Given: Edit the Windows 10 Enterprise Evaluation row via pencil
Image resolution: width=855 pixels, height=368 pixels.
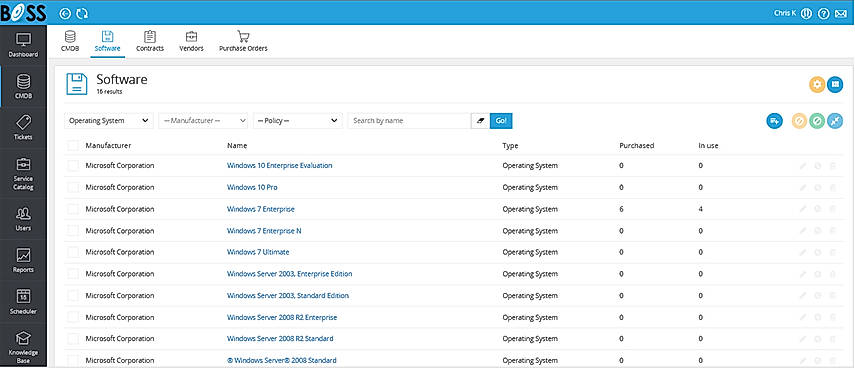Looking at the screenshot, I should (803, 166).
